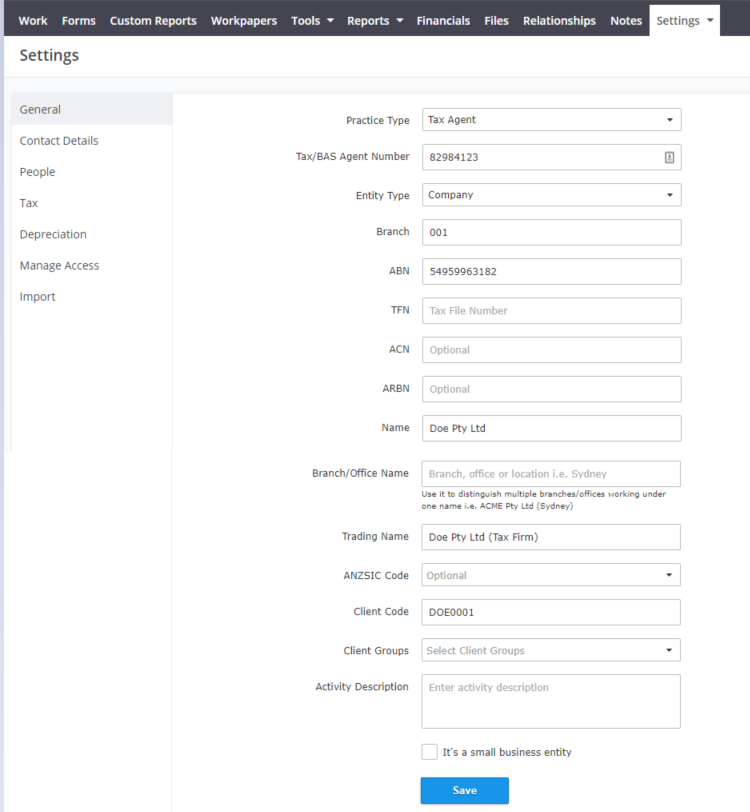Viewport: 750px width, 812px height.
Task: Expand the Reports menu
Action: pos(369,19)
